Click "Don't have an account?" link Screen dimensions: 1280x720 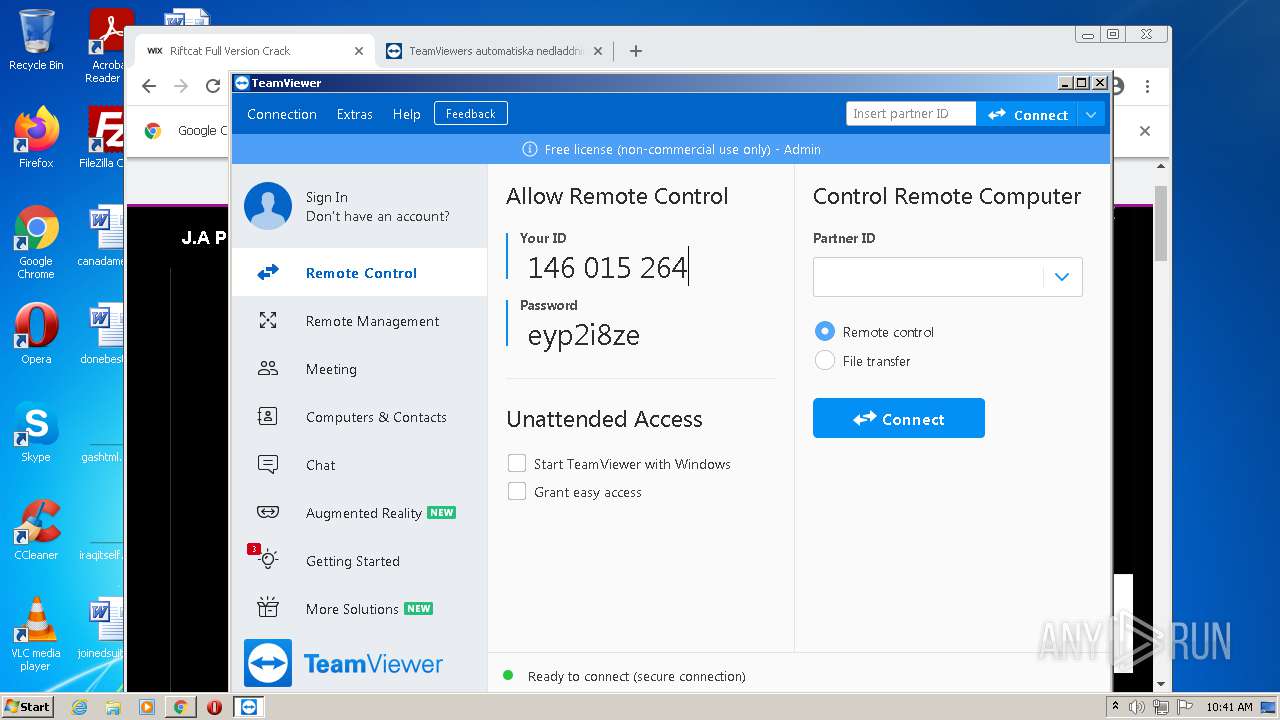378,216
